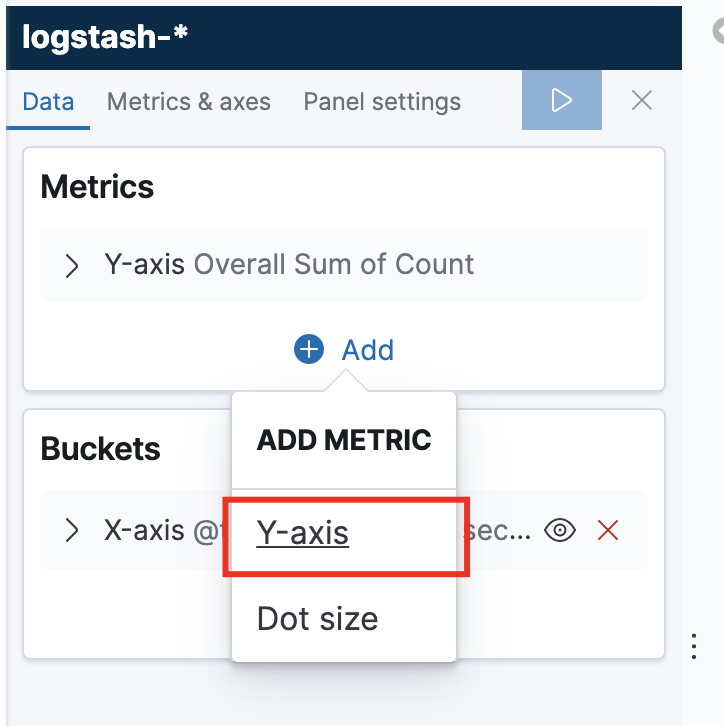Choose Dot size from the Add Metric menu
Screen dimensions: 724x726
(317, 619)
